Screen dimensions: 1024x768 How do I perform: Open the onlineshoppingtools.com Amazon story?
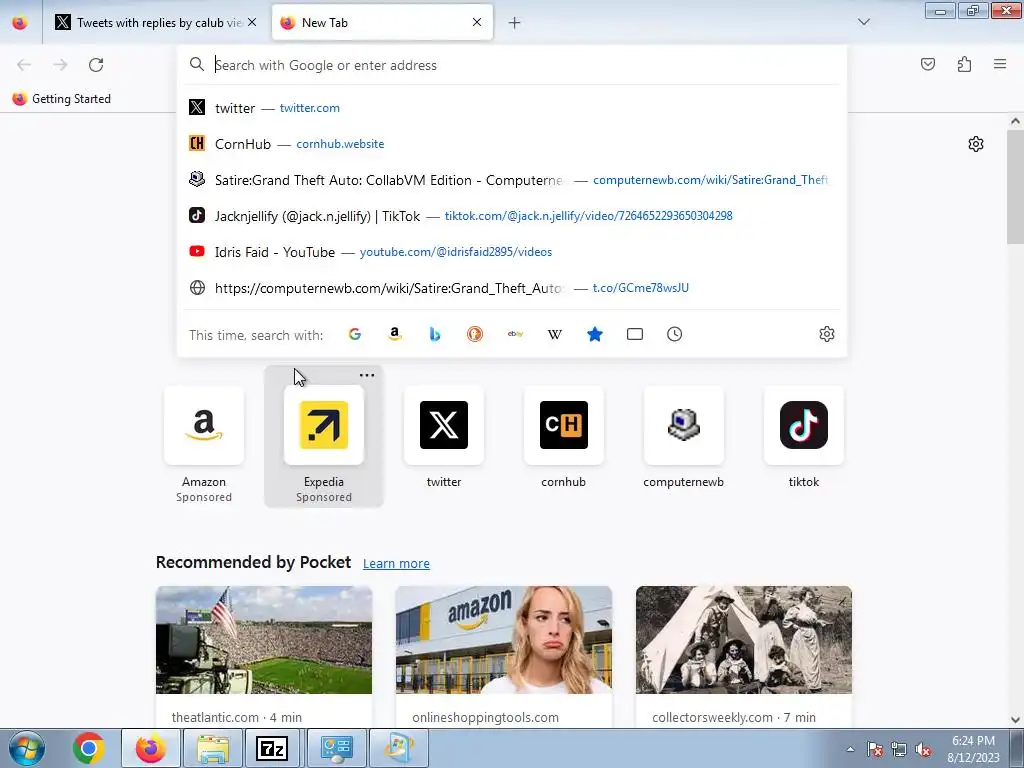pos(504,657)
